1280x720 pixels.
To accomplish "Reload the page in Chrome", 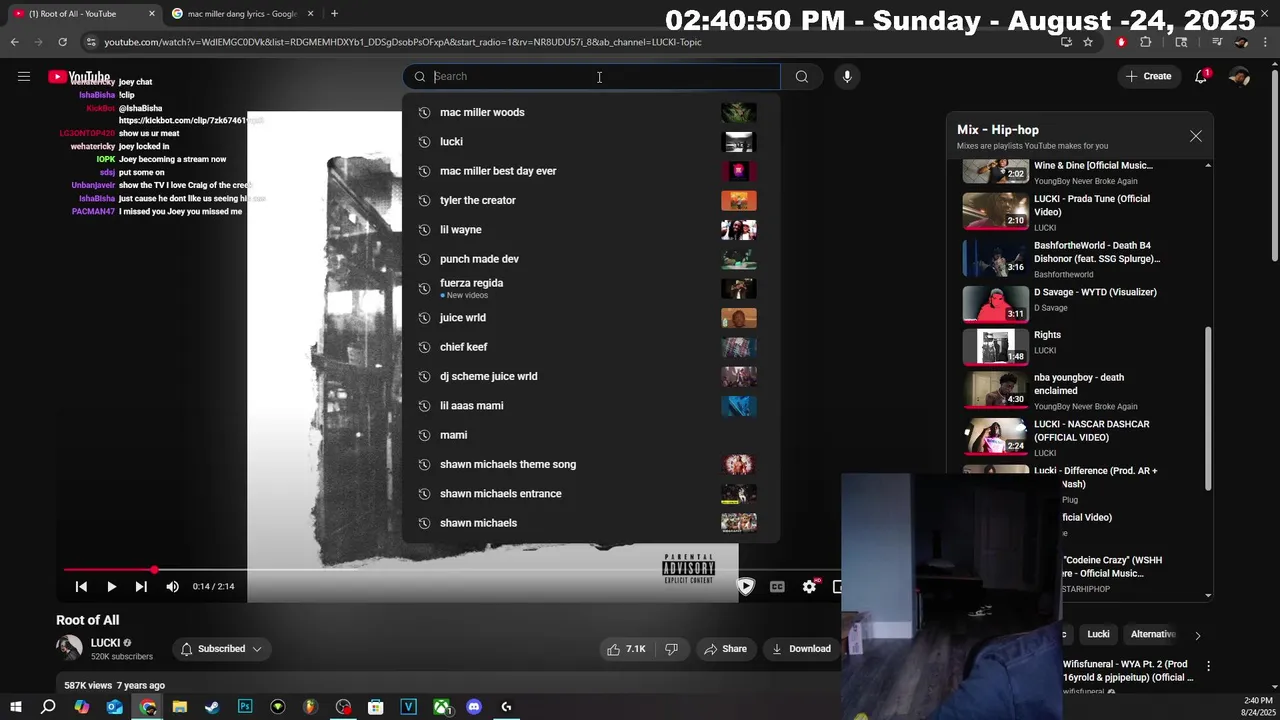I will [x=62, y=42].
